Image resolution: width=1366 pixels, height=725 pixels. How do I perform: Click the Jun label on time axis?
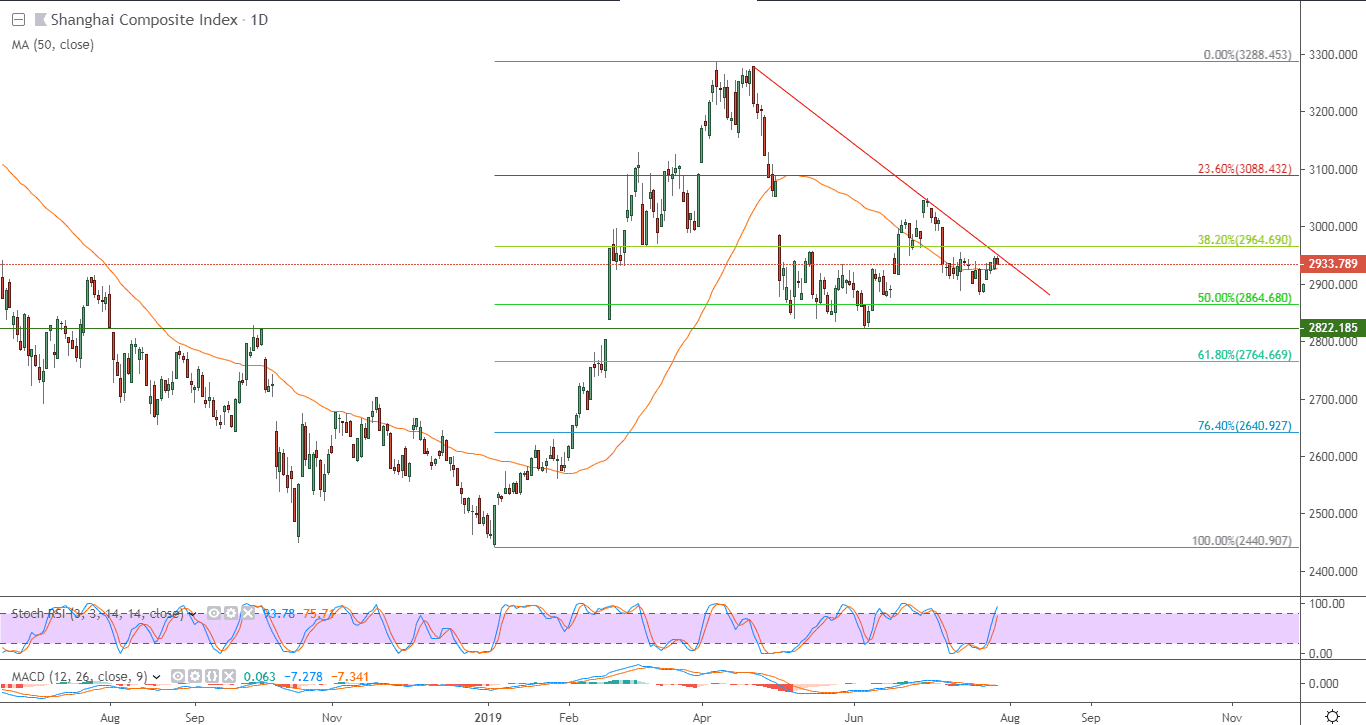[x=855, y=717]
